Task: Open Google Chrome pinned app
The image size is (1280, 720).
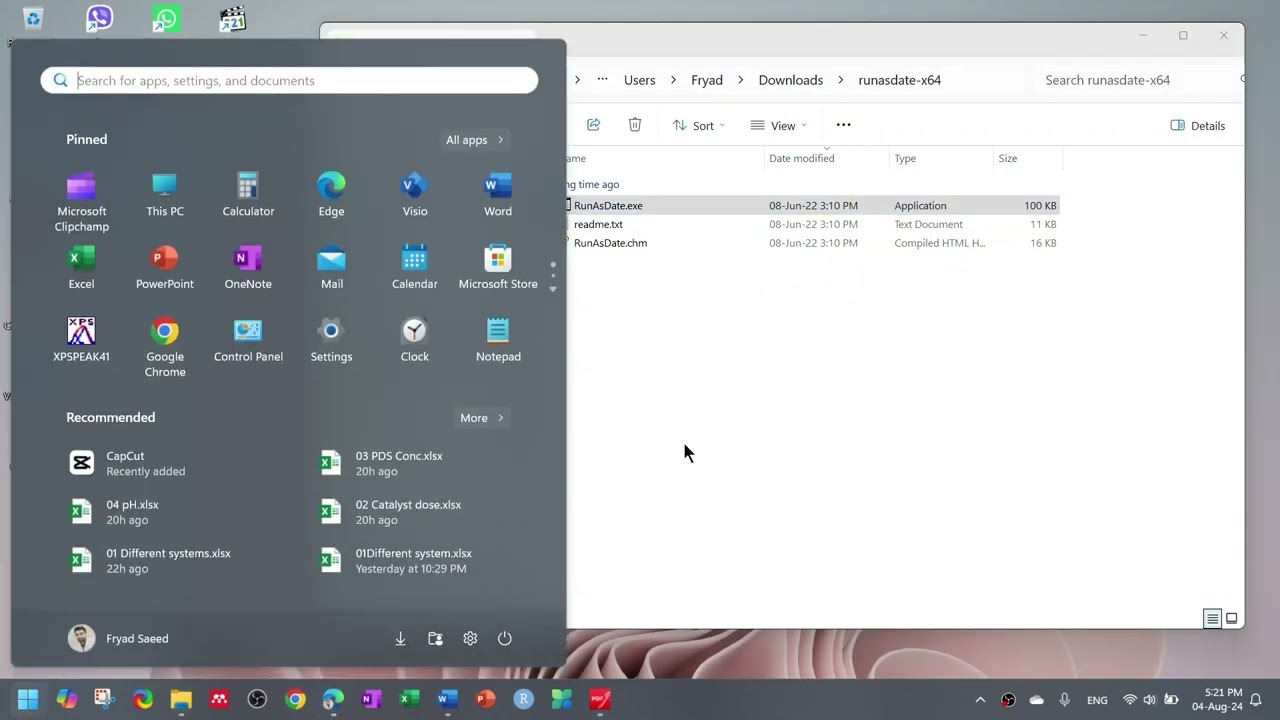Action: tap(165, 348)
